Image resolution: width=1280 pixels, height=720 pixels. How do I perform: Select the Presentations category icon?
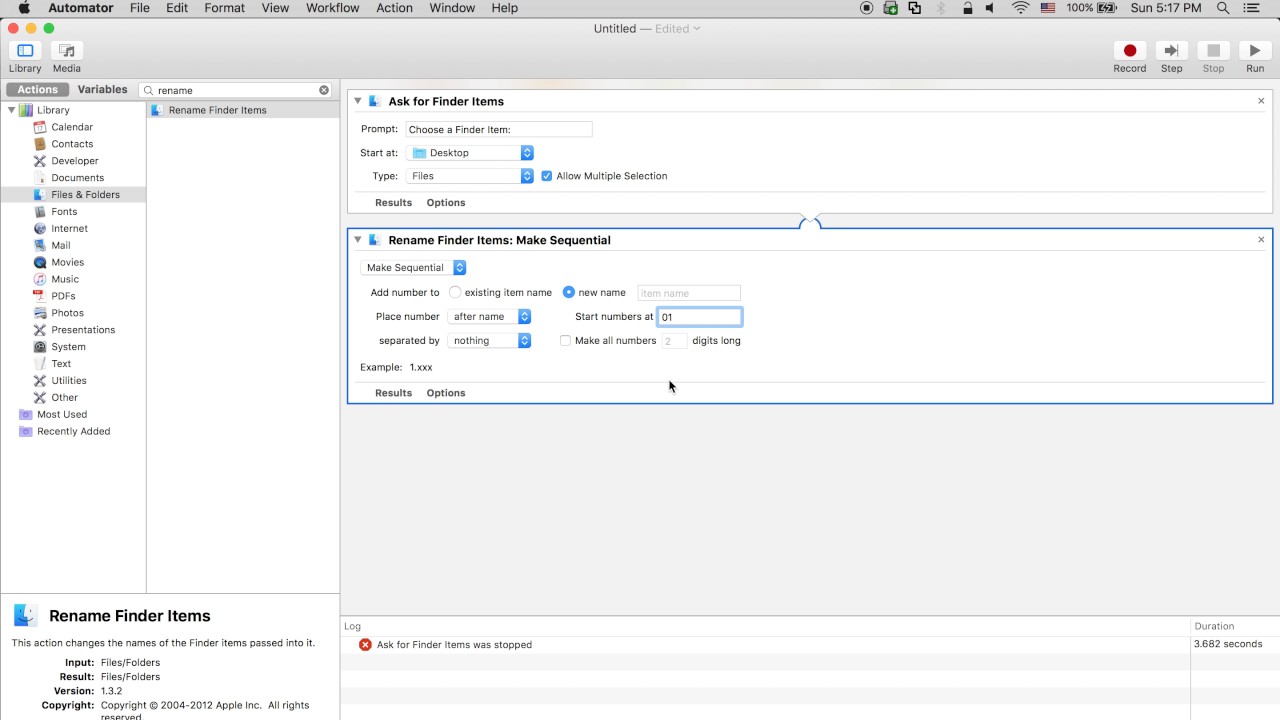tap(40, 330)
